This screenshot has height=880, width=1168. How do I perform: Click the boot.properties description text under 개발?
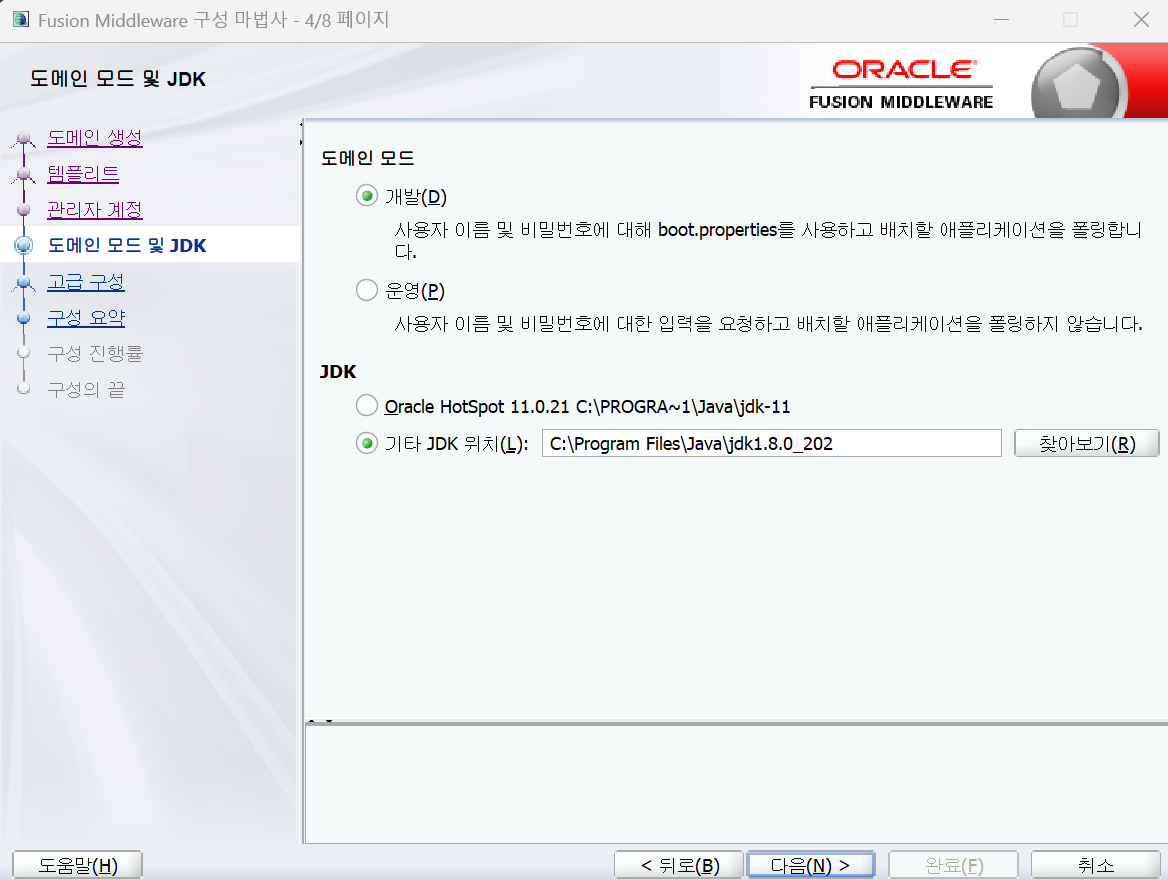[x=767, y=240]
